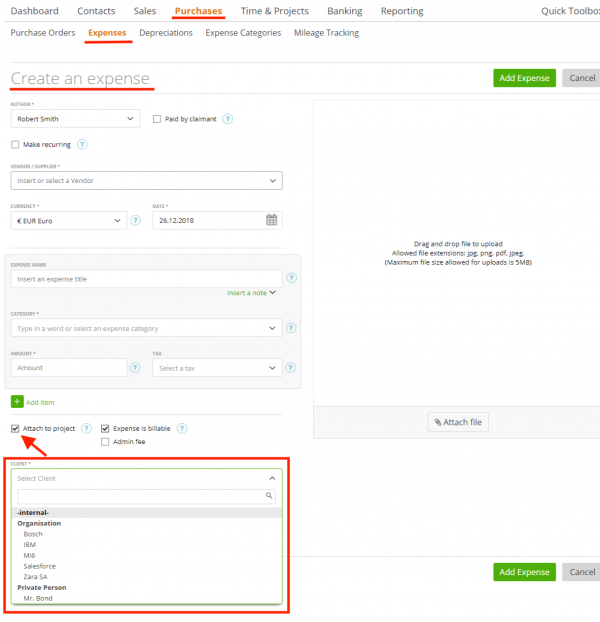This screenshot has width=600, height=622.
Task: Switch to Purchase Orders tab
Action: pos(43,33)
